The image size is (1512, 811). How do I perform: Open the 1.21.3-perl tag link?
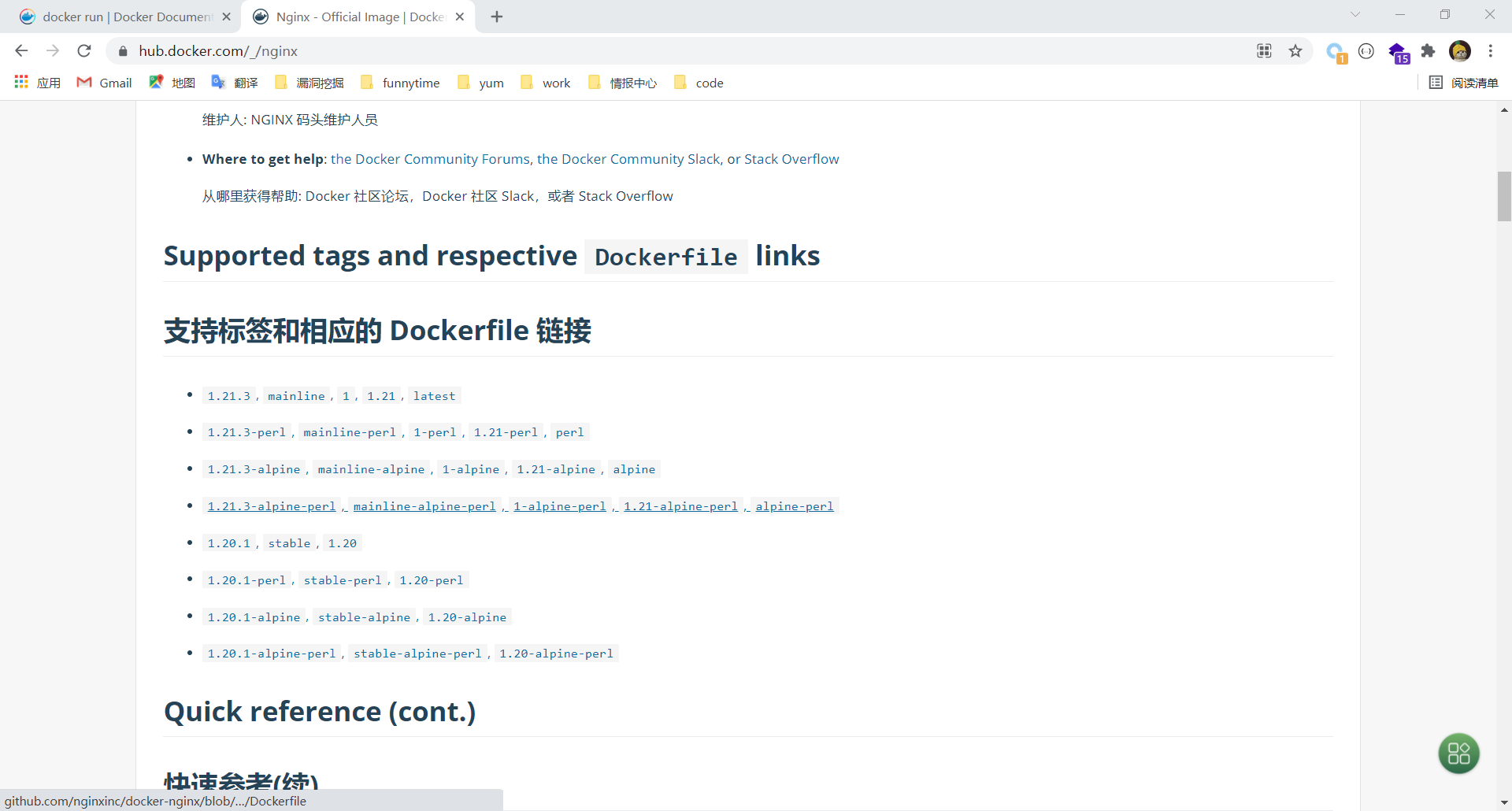click(246, 432)
